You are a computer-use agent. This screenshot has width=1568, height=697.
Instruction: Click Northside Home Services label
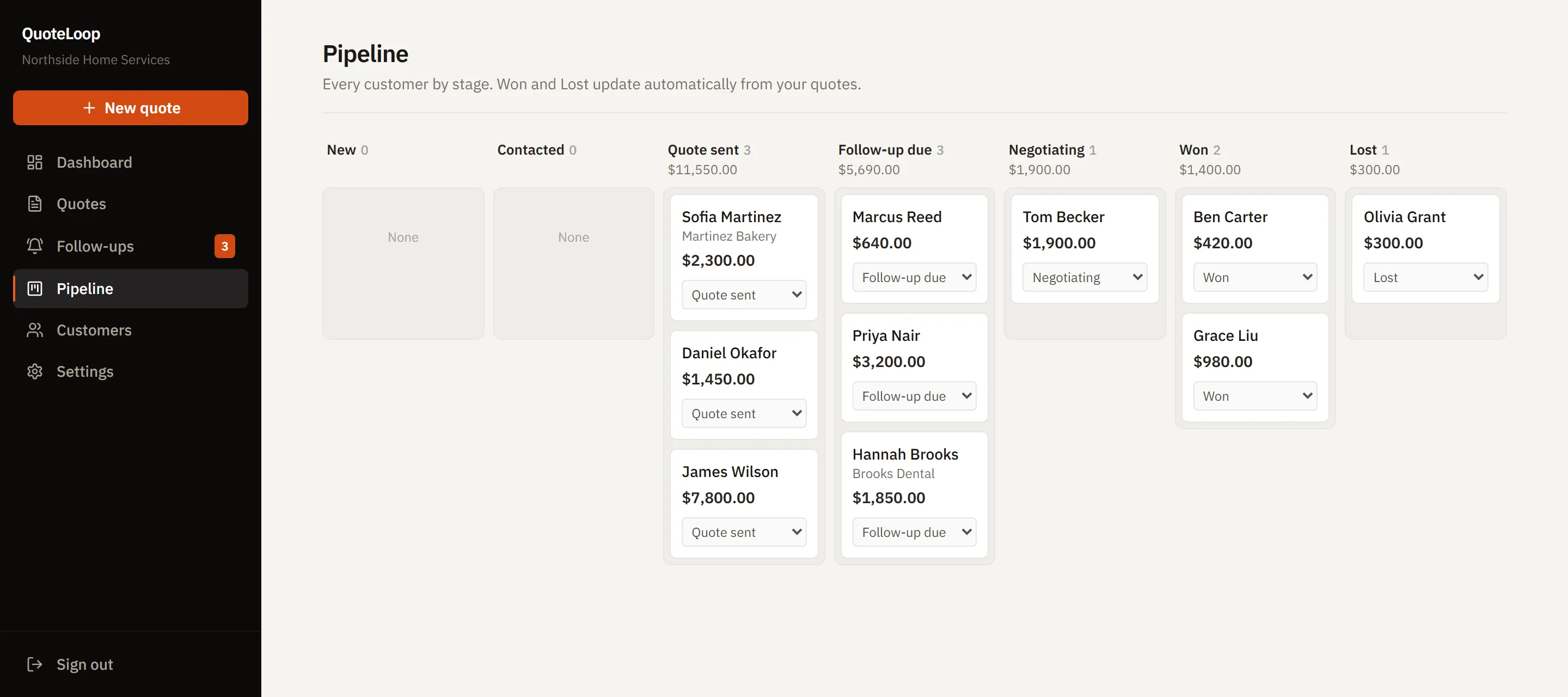pyautogui.click(x=96, y=60)
